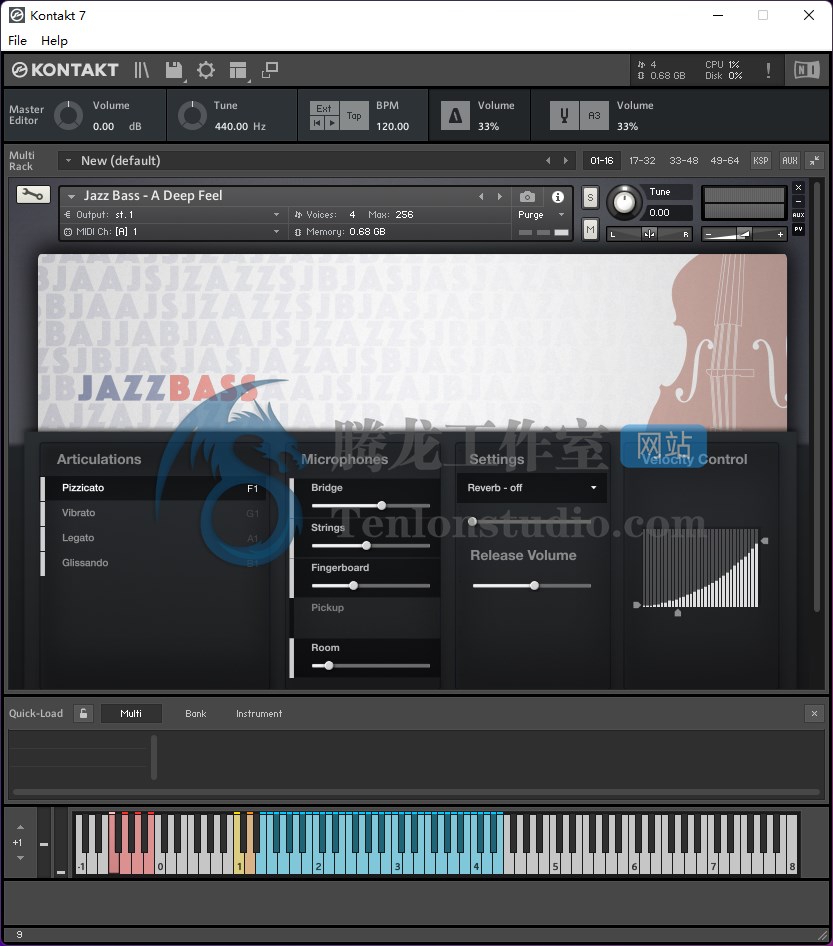This screenshot has width=833, height=946.
Task: Minimize the instrument header view
Action: [x=798, y=201]
